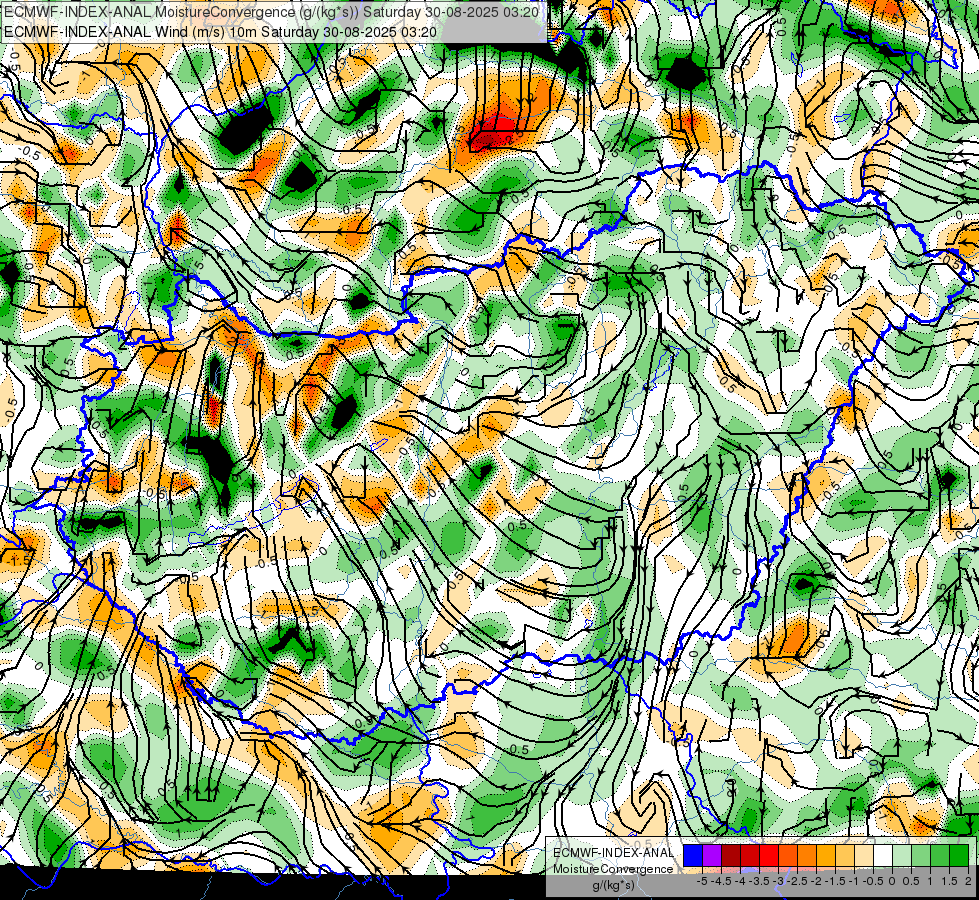Click the -3.5 tick label on the scale

click(760, 881)
